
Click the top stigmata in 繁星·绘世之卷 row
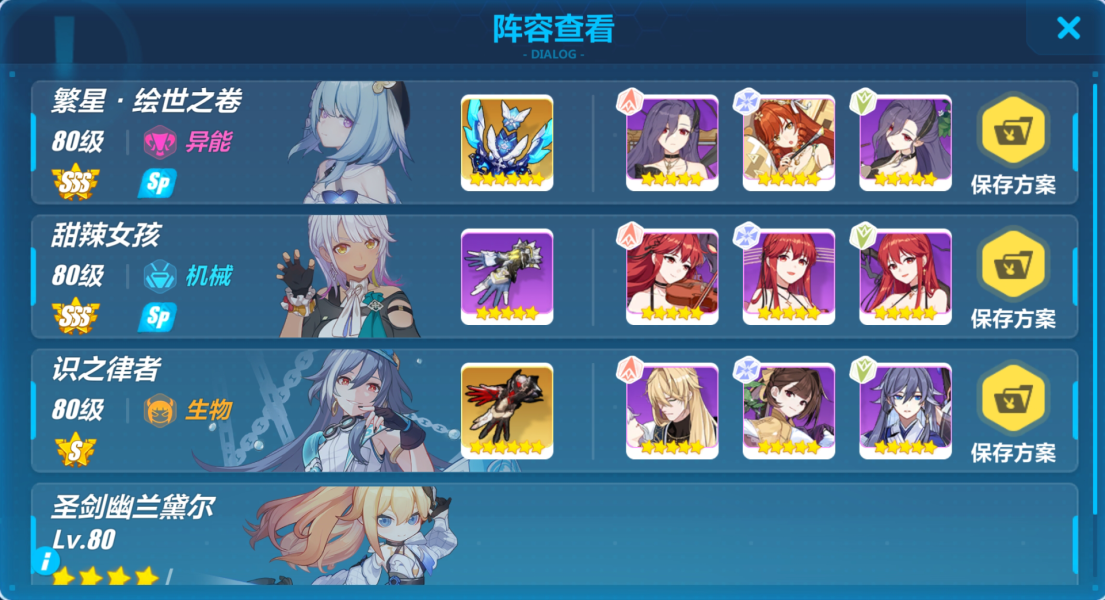(x=672, y=143)
